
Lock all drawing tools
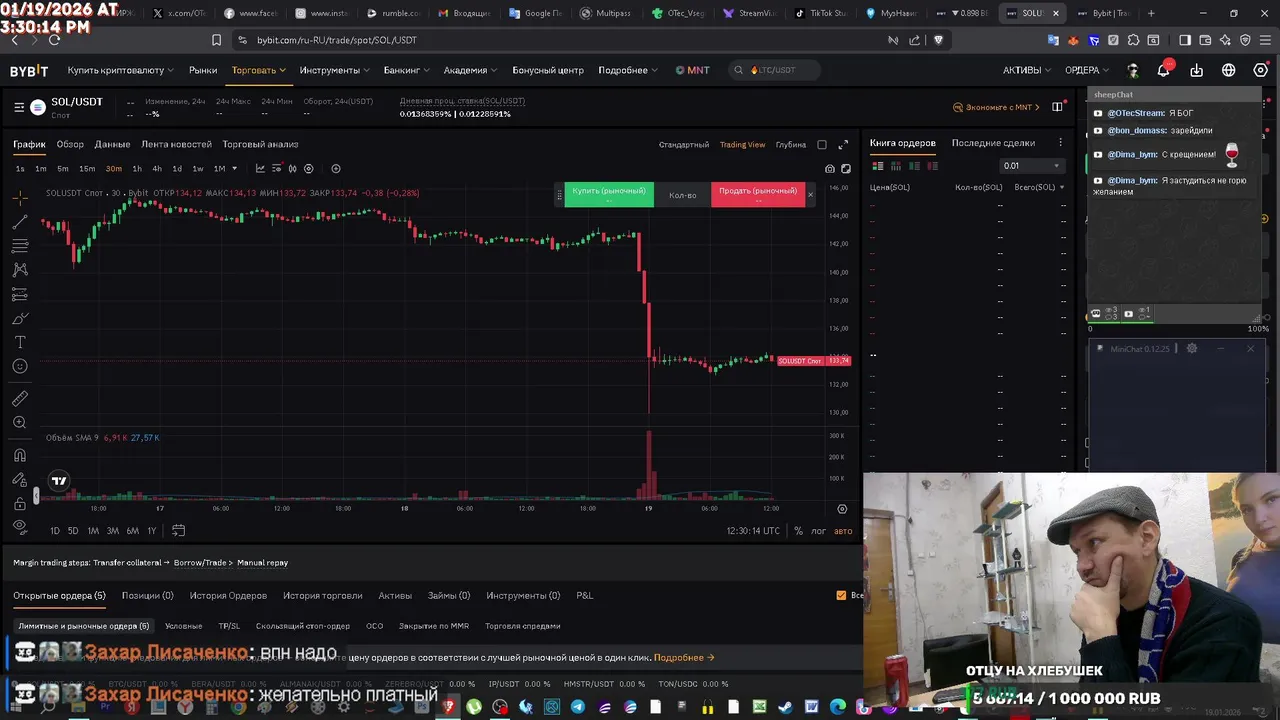click(x=20, y=503)
